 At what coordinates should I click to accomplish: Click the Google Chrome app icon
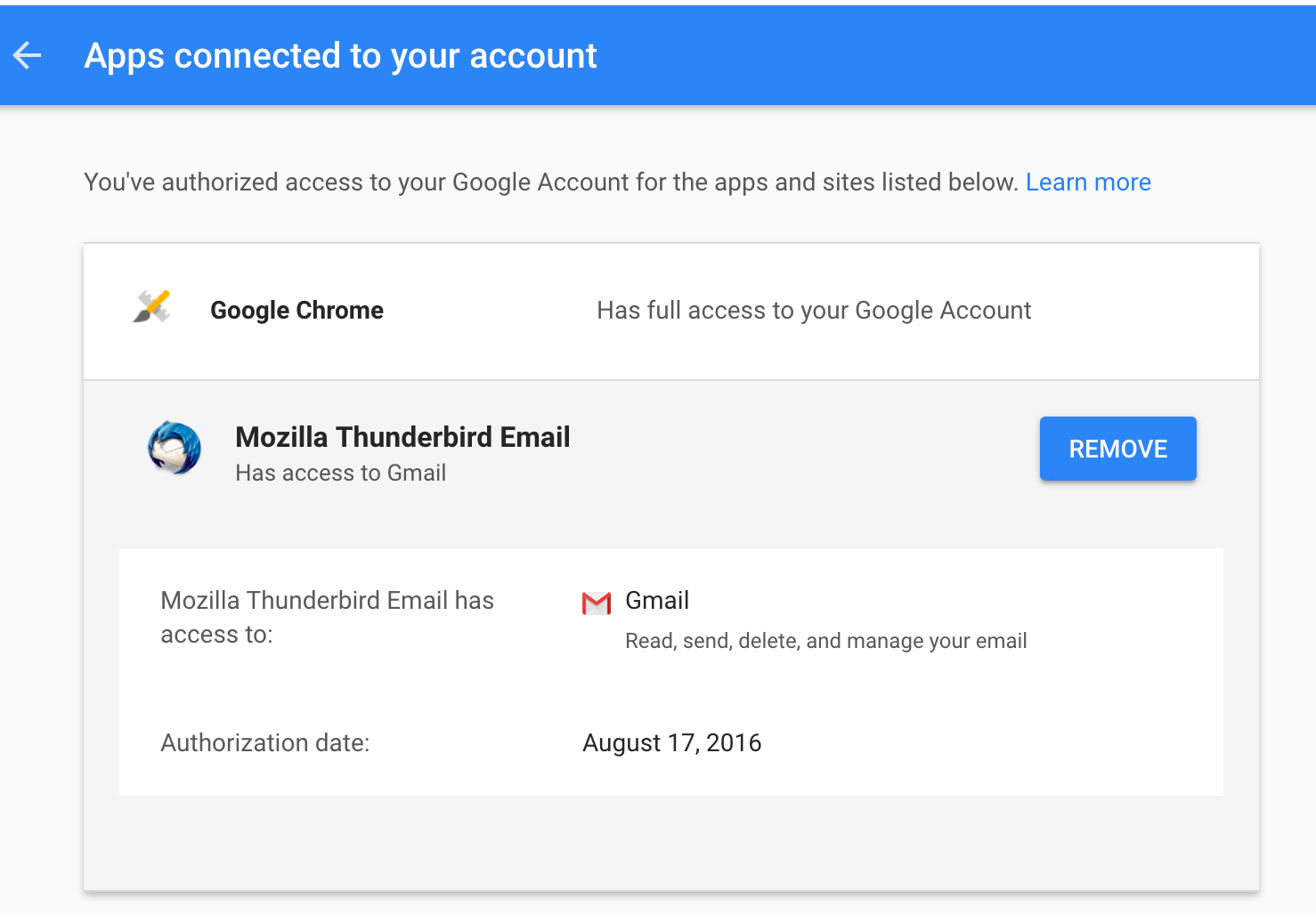(x=151, y=307)
